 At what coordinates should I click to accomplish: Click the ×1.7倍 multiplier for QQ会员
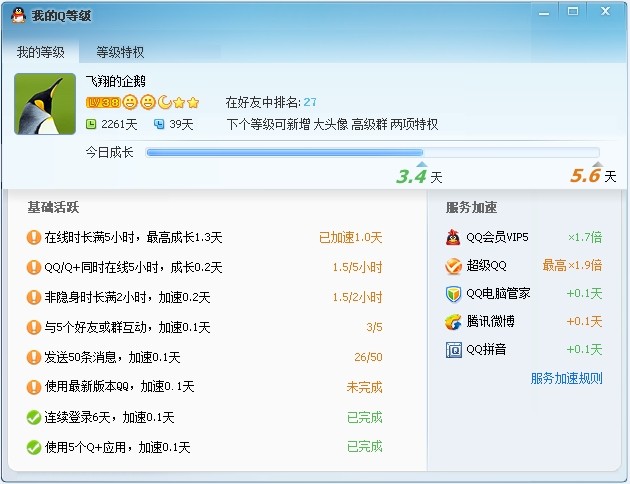pos(585,237)
